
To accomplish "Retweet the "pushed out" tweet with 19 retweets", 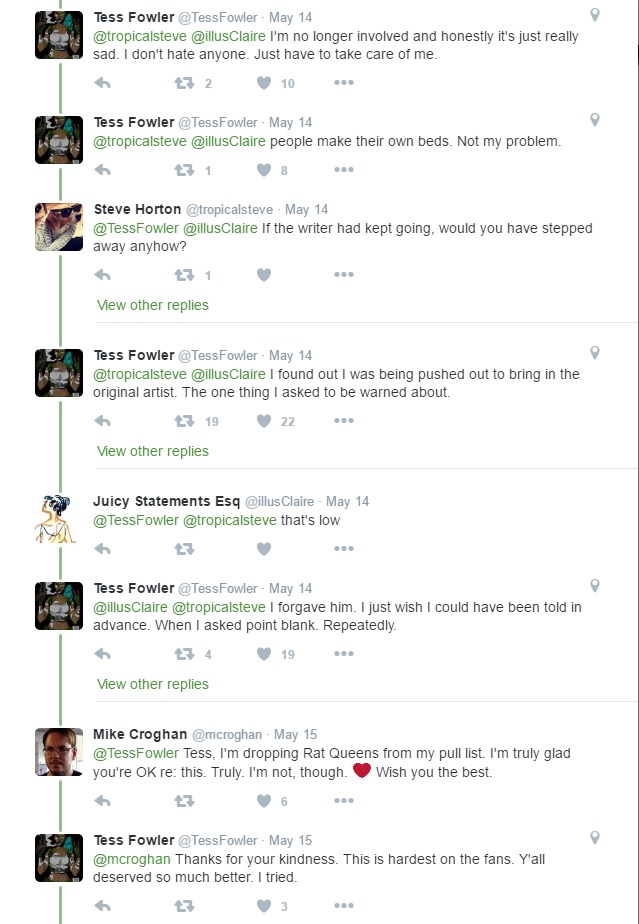I will (x=184, y=421).
